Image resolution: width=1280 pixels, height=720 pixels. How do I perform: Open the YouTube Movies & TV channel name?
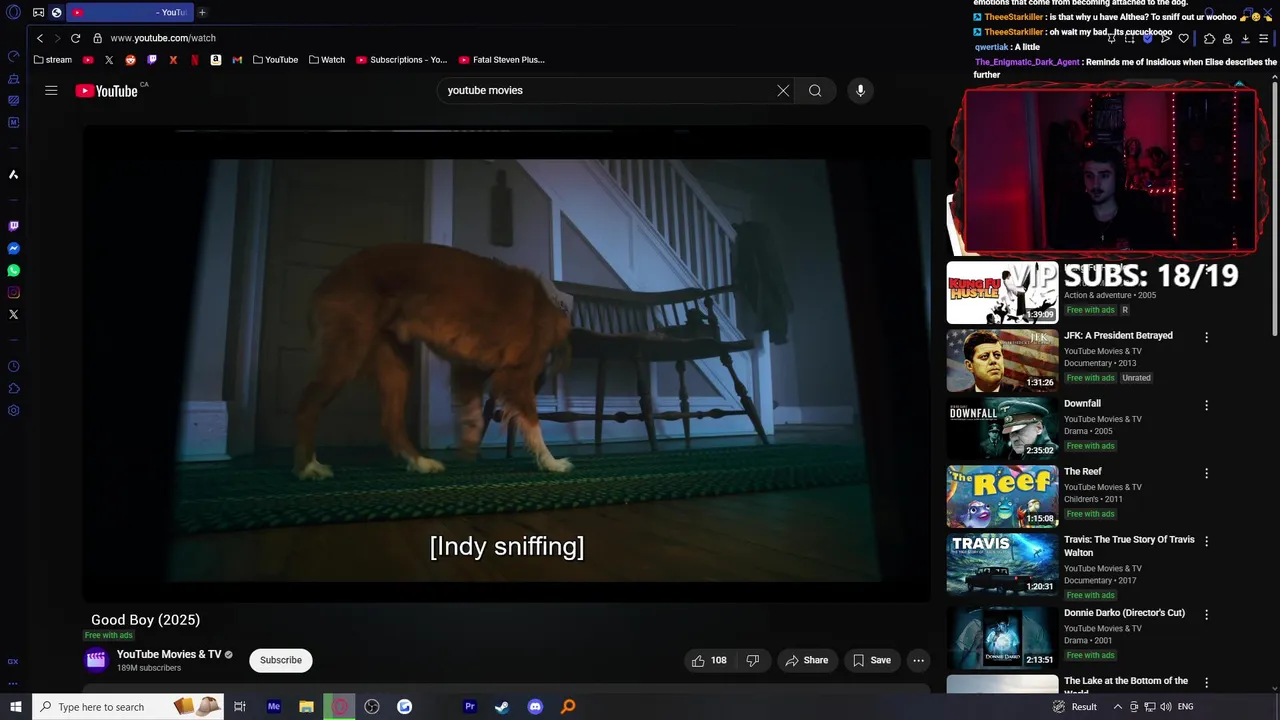[x=169, y=654]
